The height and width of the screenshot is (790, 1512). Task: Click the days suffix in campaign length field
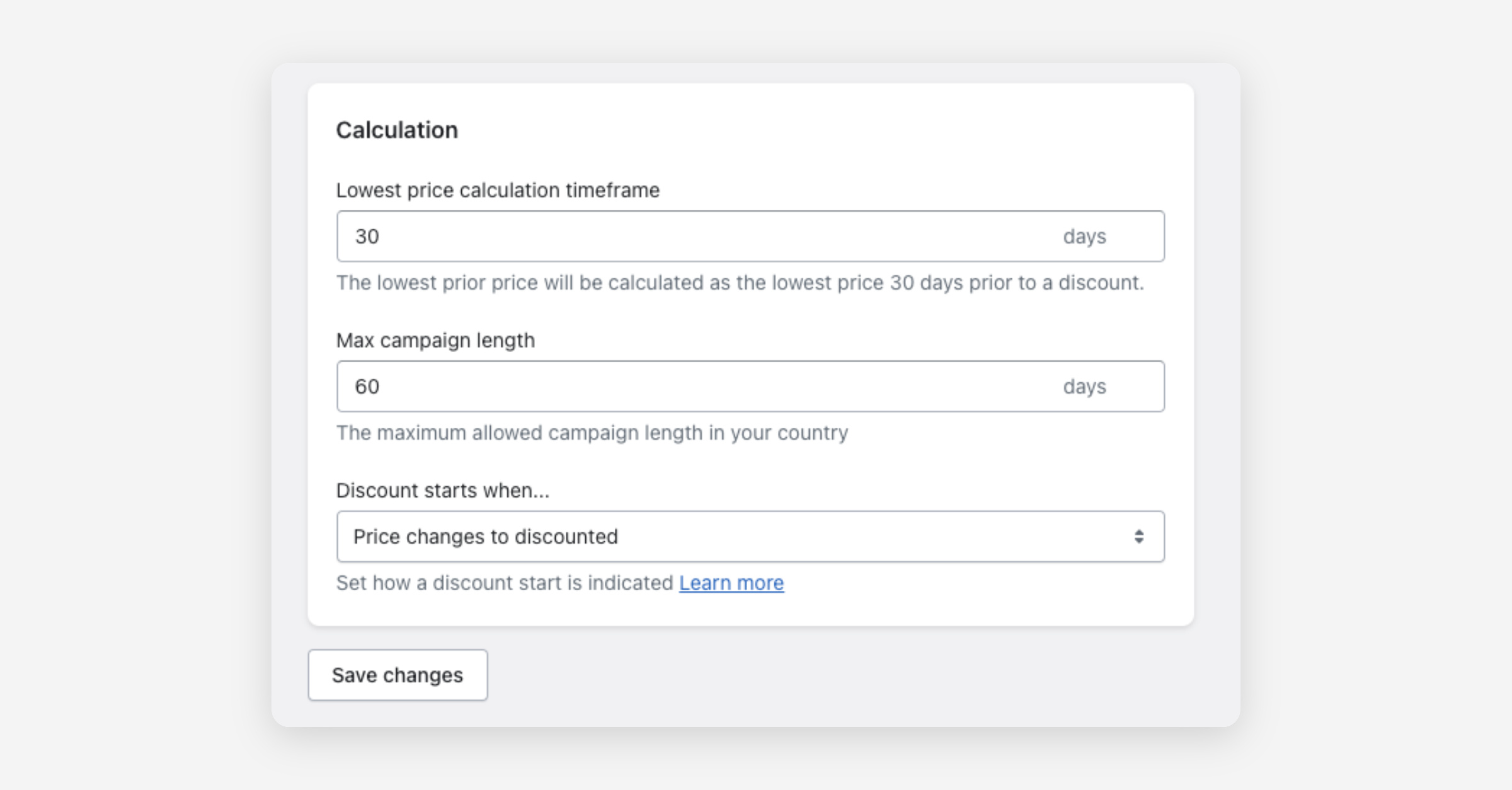pyautogui.click(x=1084, y=387)
